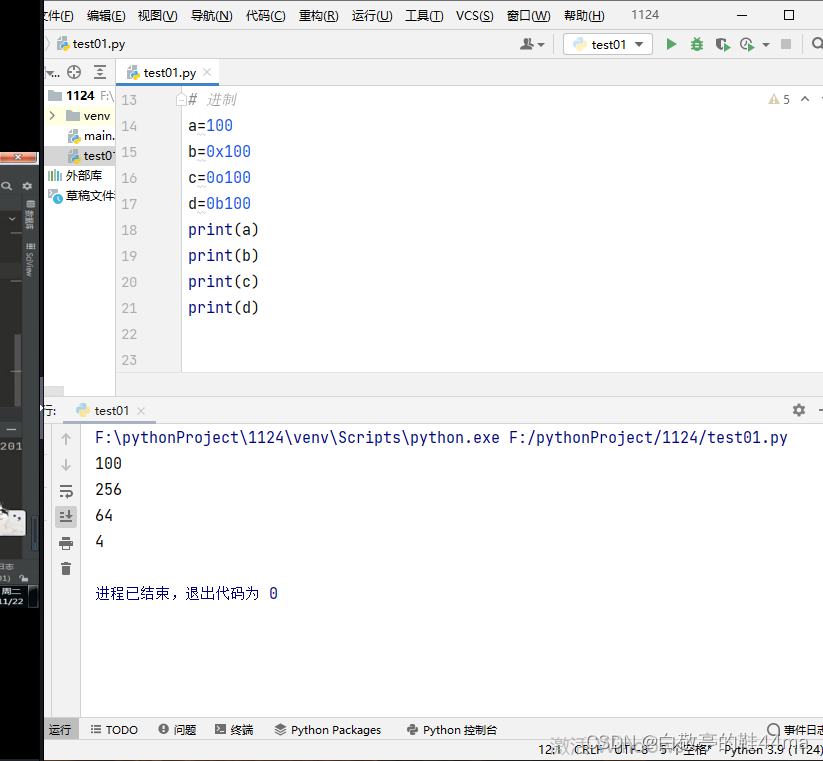823x761 pixels.
Task: Click the print(d) code line
Action: 224,308
